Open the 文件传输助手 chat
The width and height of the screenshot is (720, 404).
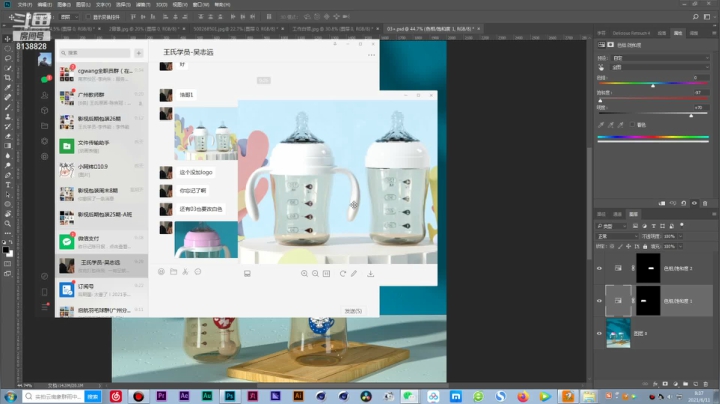pos(101,146)
